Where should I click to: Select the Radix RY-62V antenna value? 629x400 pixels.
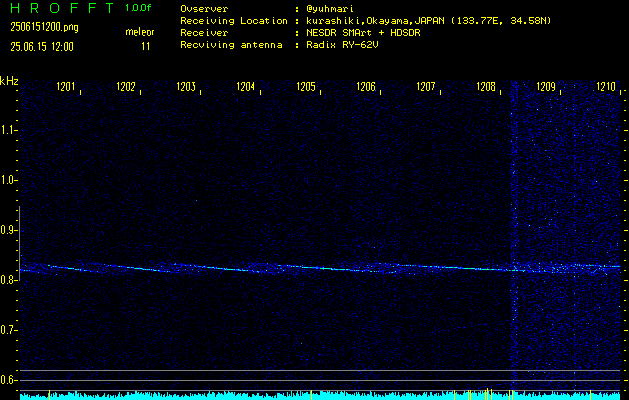[x=342, y=45]
